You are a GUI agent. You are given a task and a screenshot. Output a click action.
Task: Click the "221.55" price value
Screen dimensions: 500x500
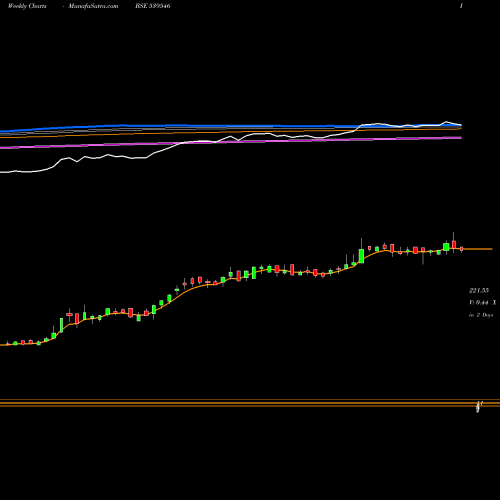(479, 291)
